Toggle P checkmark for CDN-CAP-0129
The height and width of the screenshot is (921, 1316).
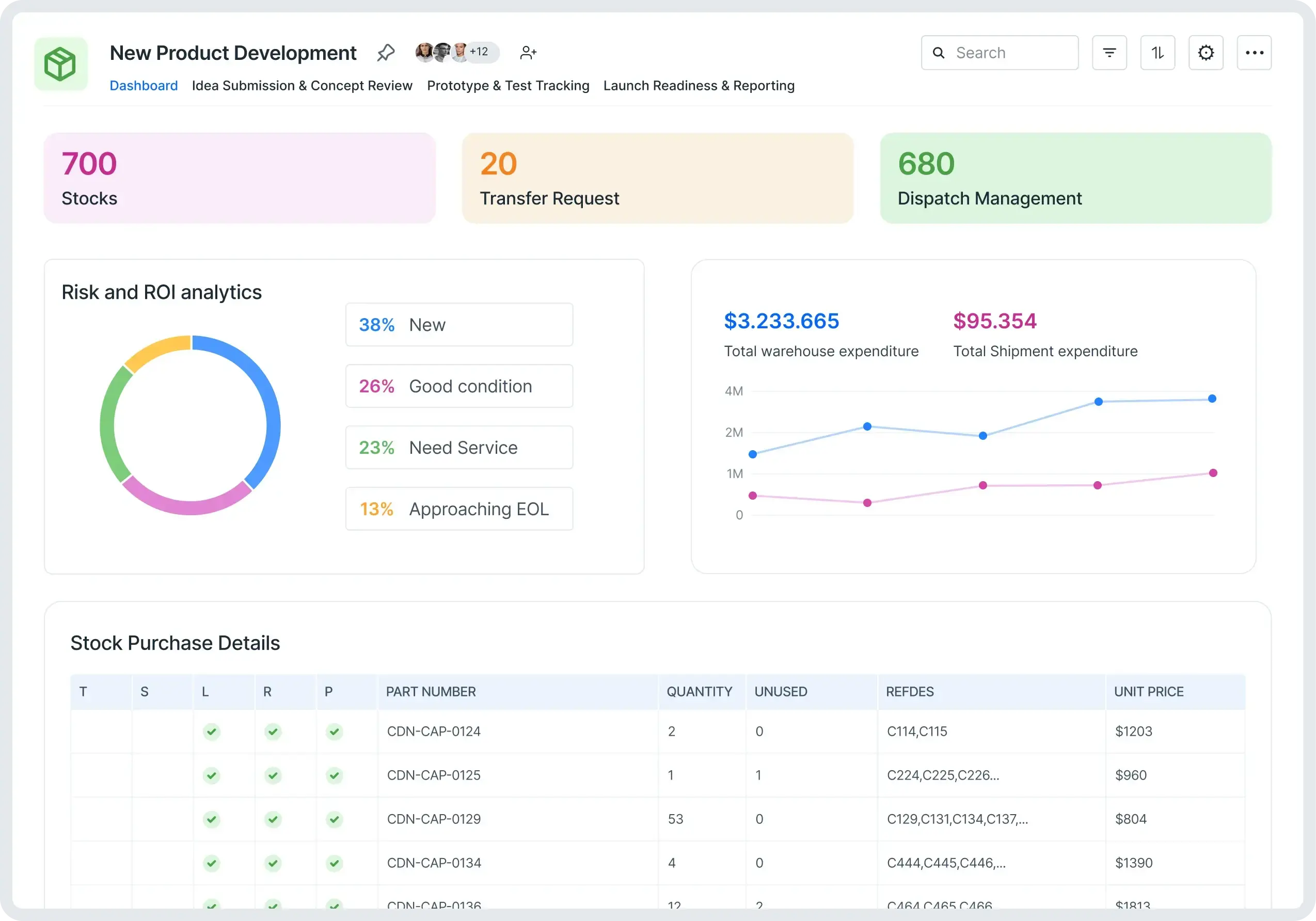tap(334, 819)
